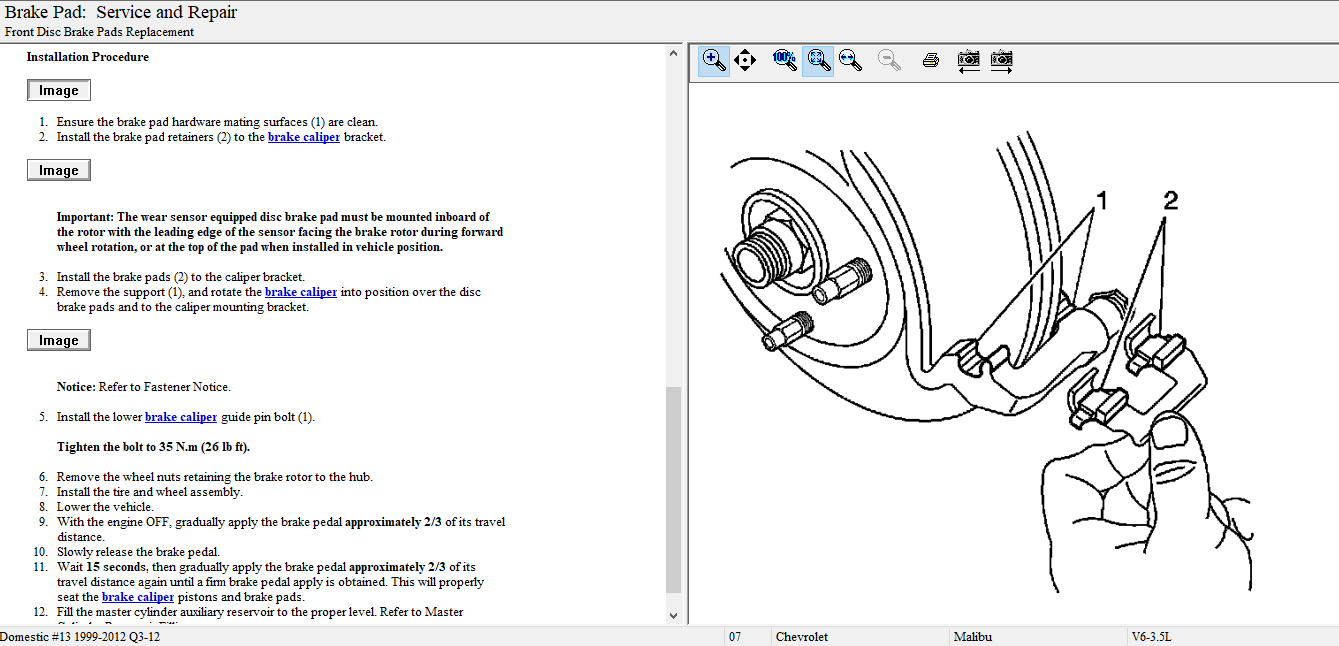Open the brake caliper link in step 11
Image resolution: width=1339 pixels, height=646 pixels.
click(x=138, y=597)
